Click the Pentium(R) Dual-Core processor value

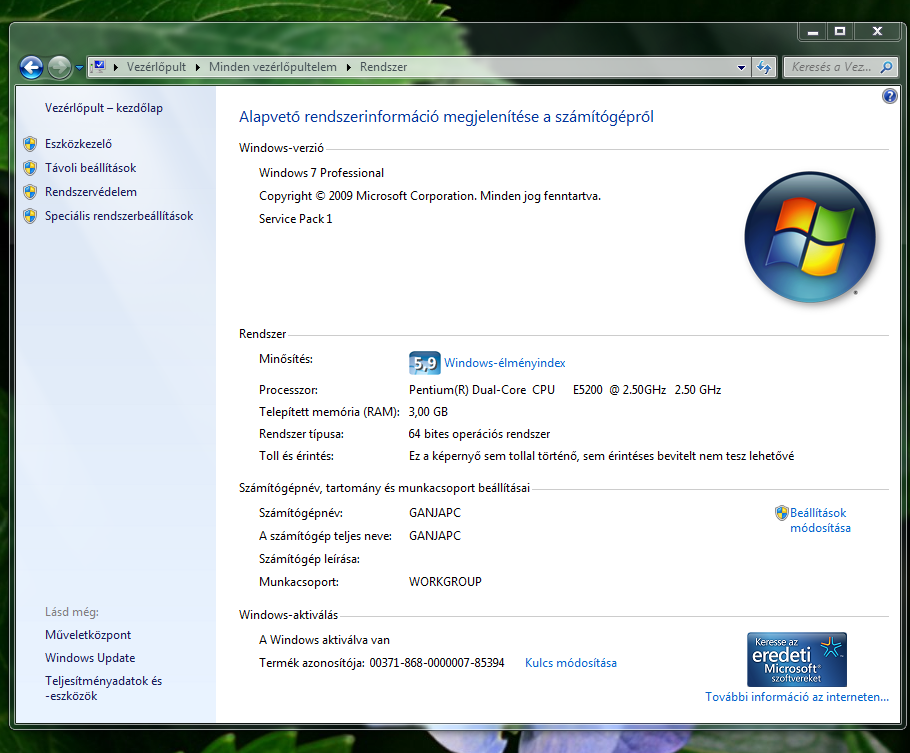(x=565, y=390)
